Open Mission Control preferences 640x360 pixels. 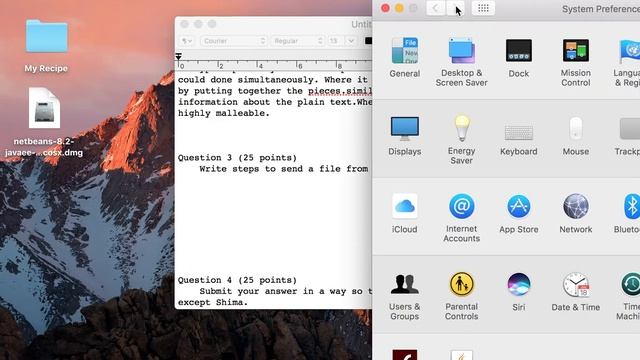(x=576, y=62)
